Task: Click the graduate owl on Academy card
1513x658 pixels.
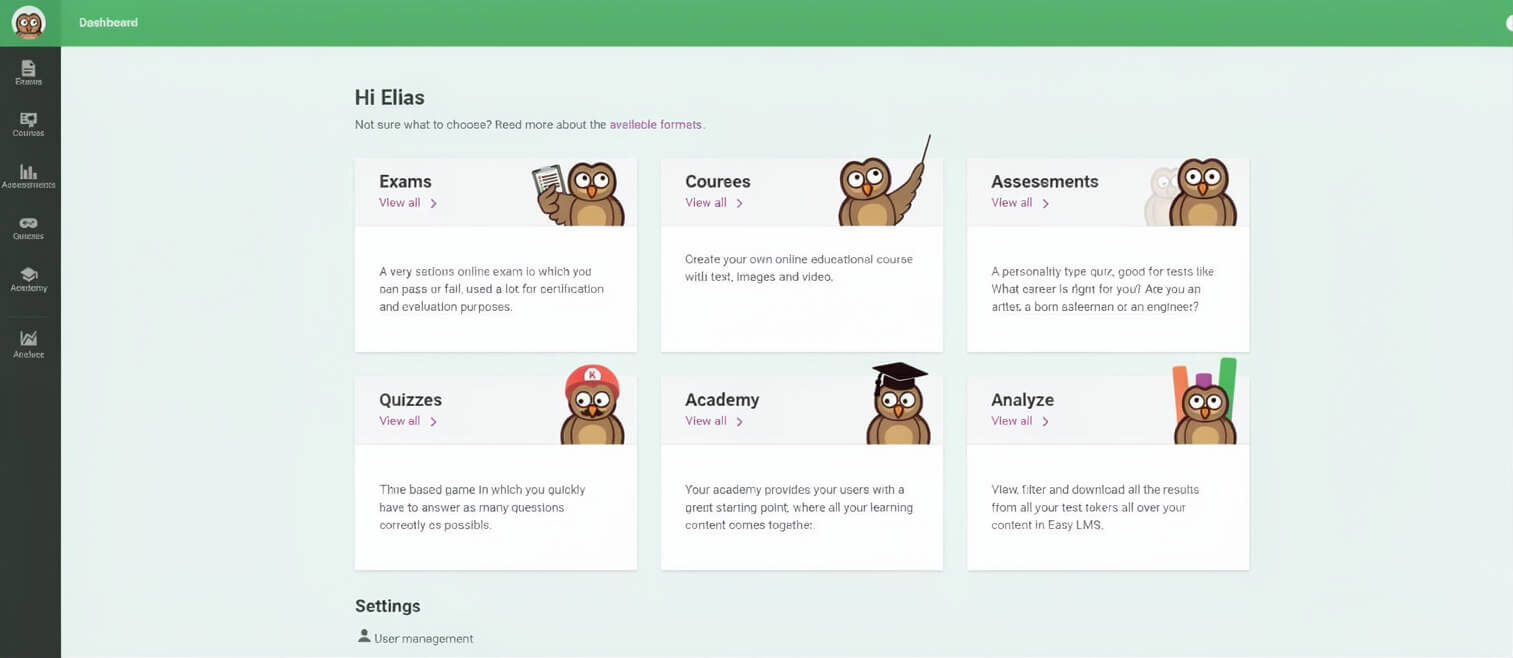Action: tap(898, 404)
